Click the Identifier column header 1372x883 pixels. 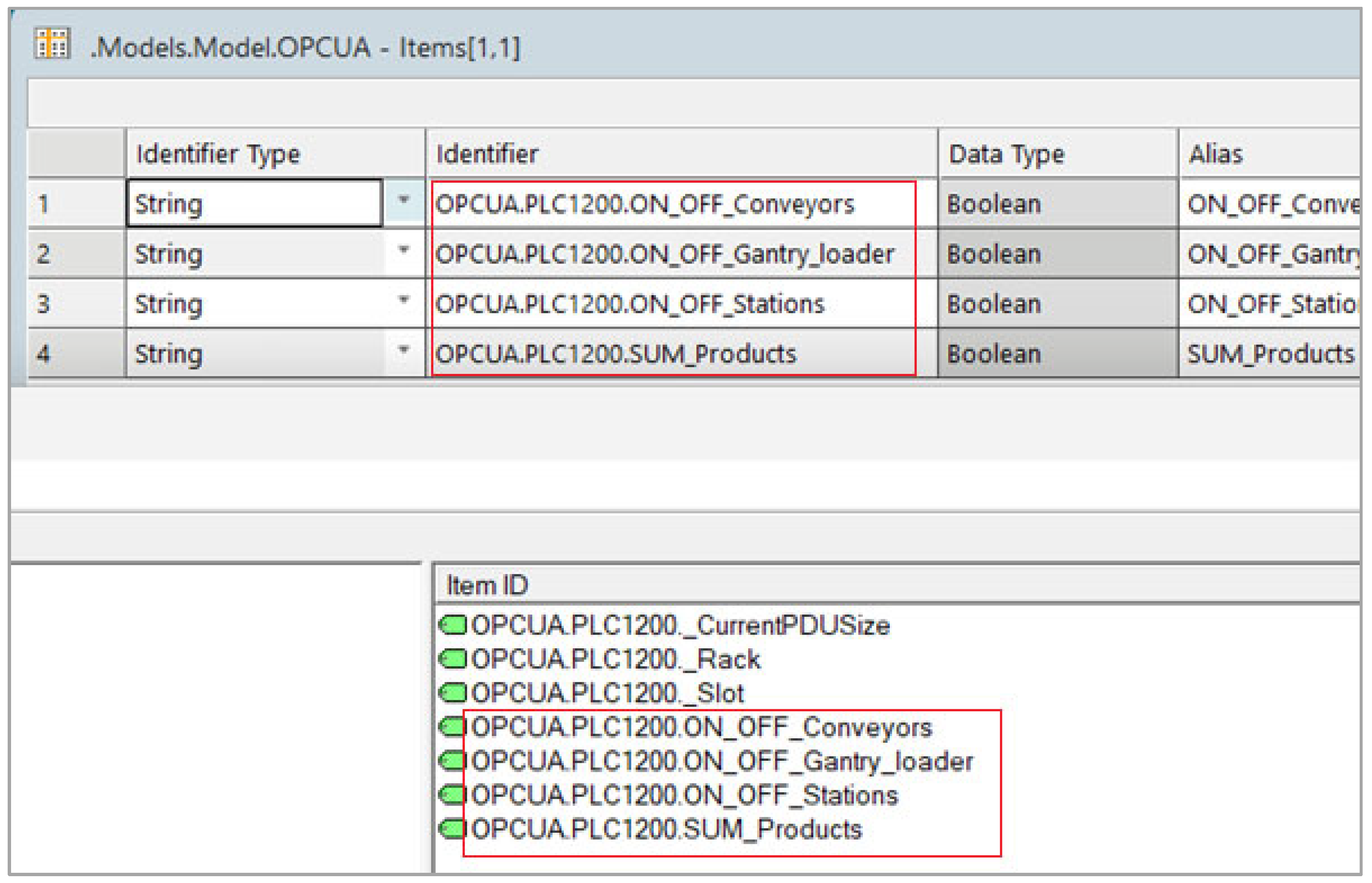pos(681,154)
